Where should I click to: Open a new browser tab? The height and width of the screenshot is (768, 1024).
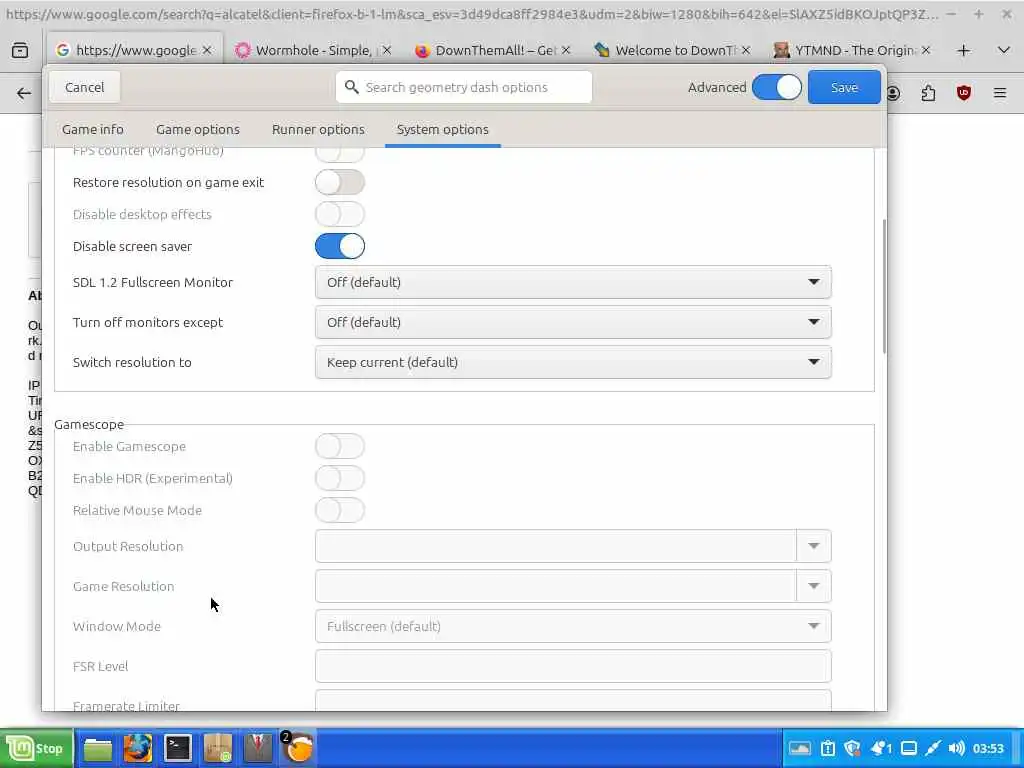click(x=963, y=50)
